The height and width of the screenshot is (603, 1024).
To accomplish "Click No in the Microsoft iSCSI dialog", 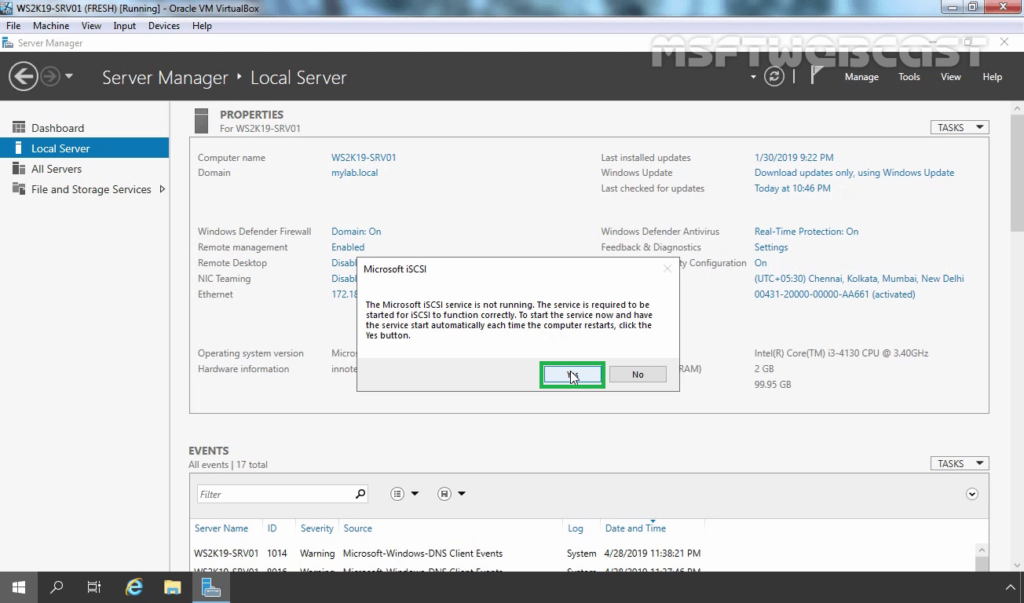I will tap(637, 374).
